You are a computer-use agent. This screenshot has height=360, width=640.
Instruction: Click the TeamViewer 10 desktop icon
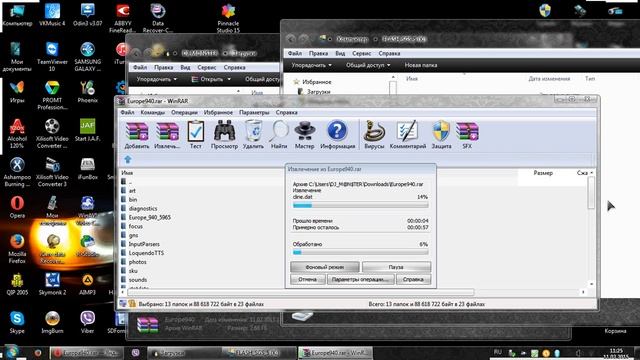tap(52, 57)
